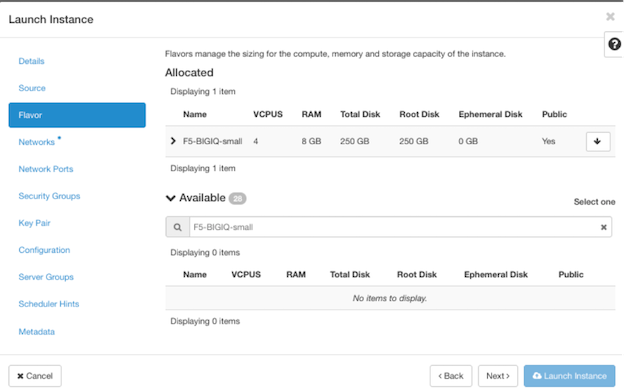Click the 'Select one' label
The width and height of the screenshot is (624, 392).
(x=594, y=202)
